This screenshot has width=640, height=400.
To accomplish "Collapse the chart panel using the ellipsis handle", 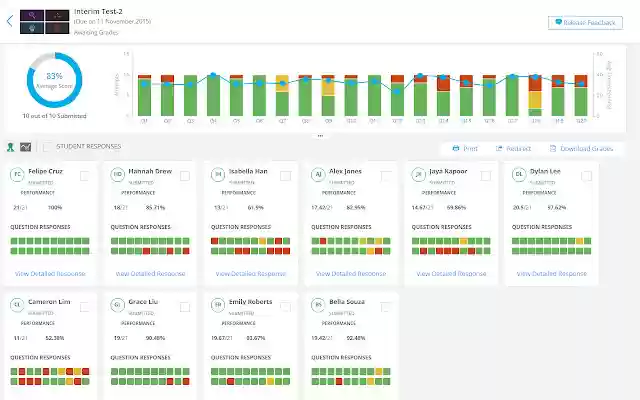I will click(x=320, y=136).
